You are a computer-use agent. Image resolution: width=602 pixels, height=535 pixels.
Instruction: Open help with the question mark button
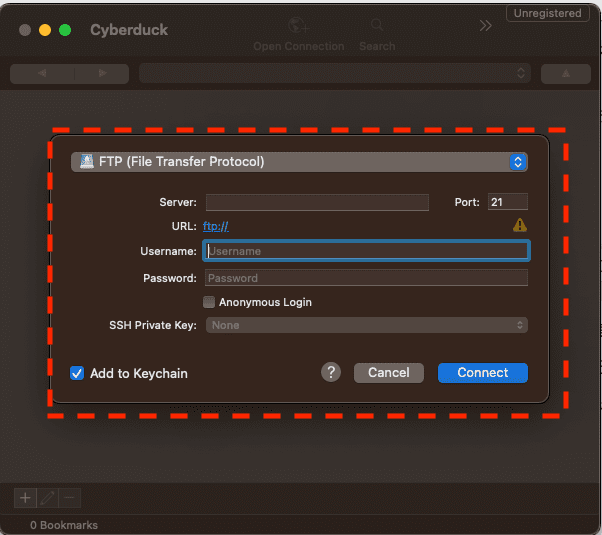pos(331,372)
